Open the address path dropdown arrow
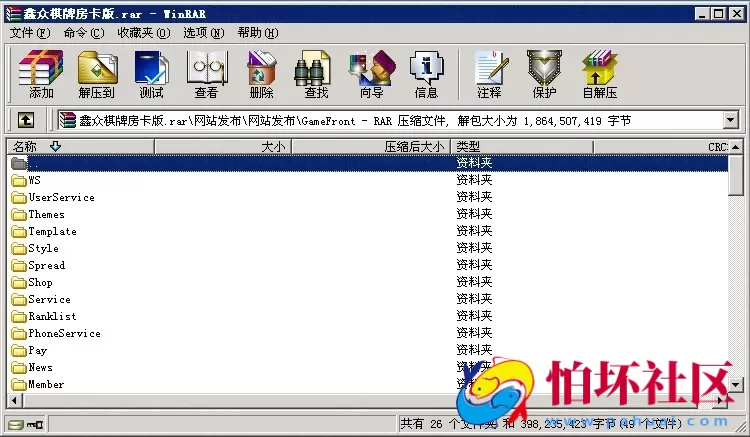This screenshot has width=750, height=437. point(730,120)
